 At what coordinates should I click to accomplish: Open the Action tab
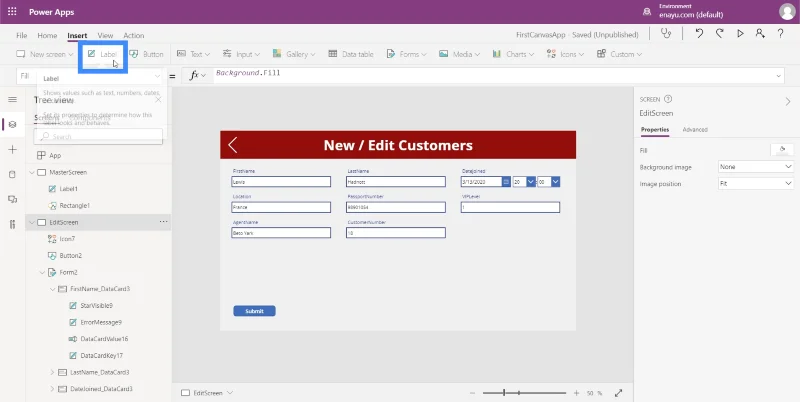click(134, 35)
